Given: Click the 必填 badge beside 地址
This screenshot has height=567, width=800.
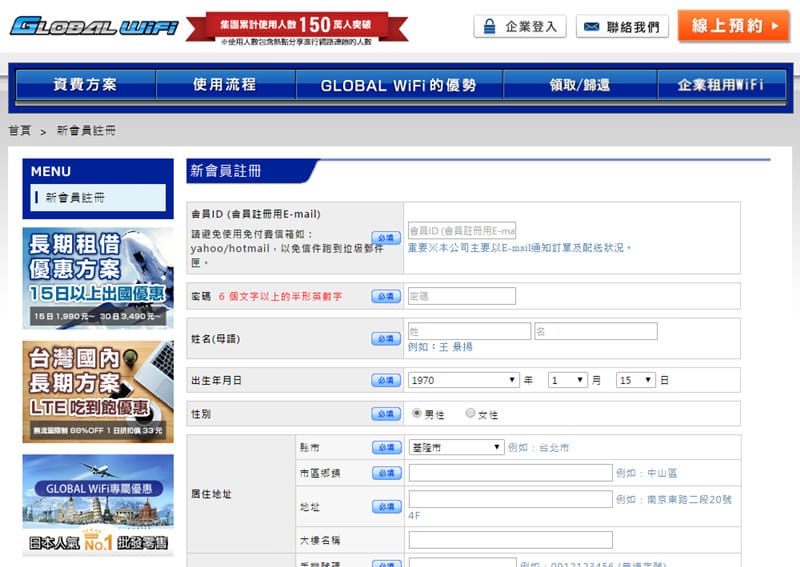Looking at the screenshot, I should coord(387,507).
